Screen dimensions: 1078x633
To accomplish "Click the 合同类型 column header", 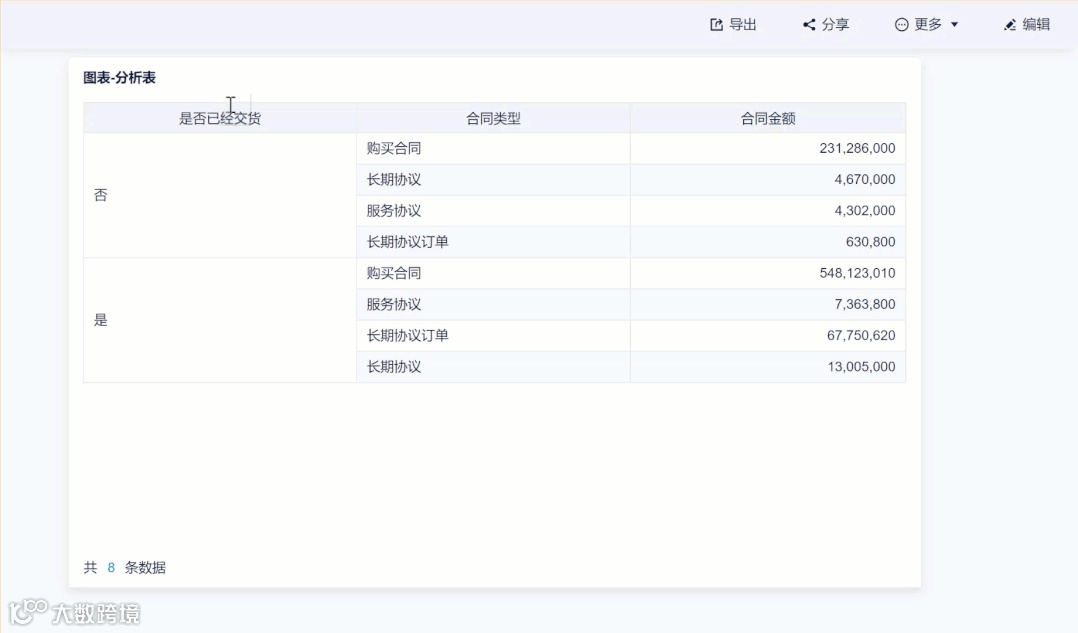I will (x=493, y=117).
